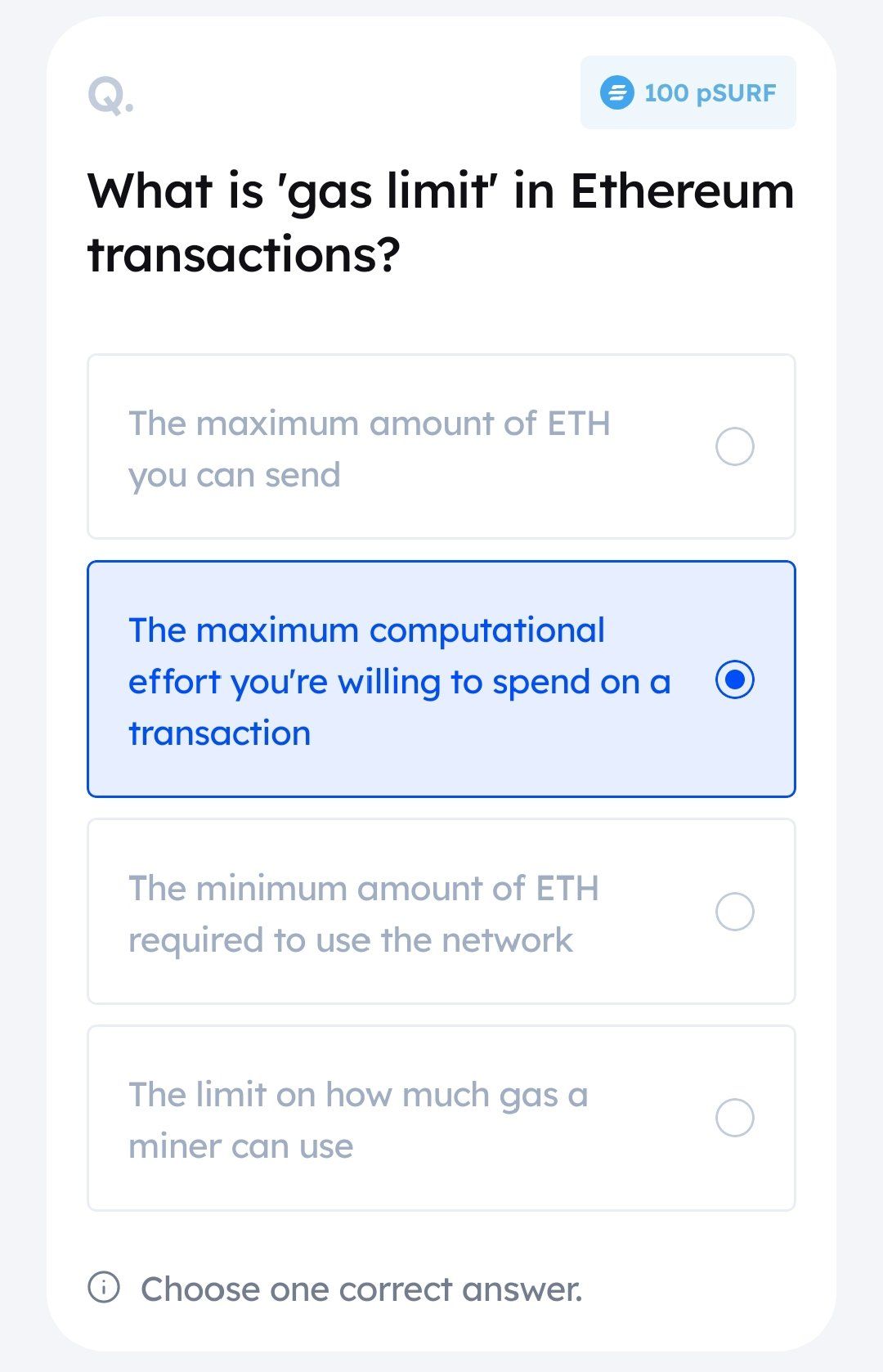Click 'required to use the network' text
This screenshot has height=1372, width=883.
[351, 940]
